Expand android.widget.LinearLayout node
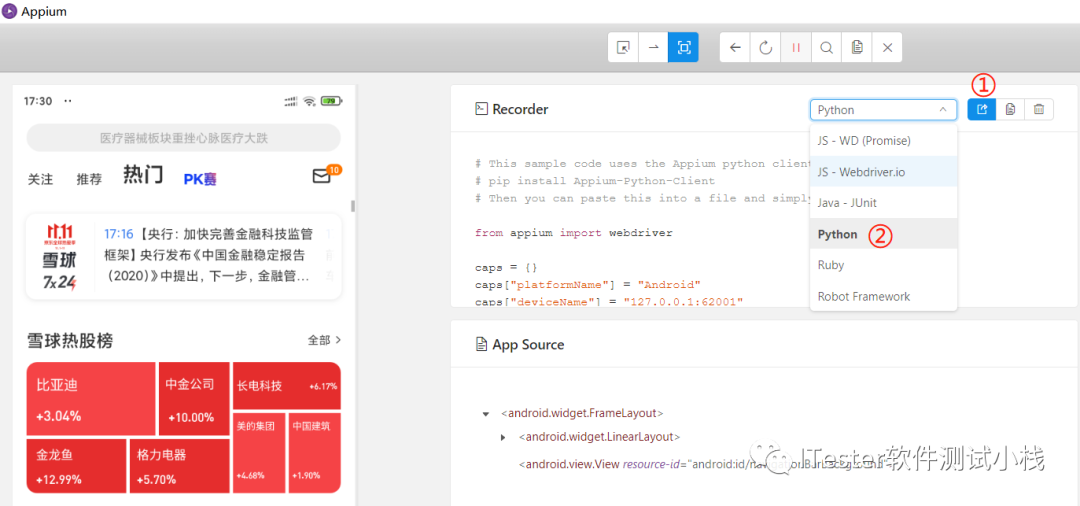This screenshot has height=506, width=1080. (503, 437)
